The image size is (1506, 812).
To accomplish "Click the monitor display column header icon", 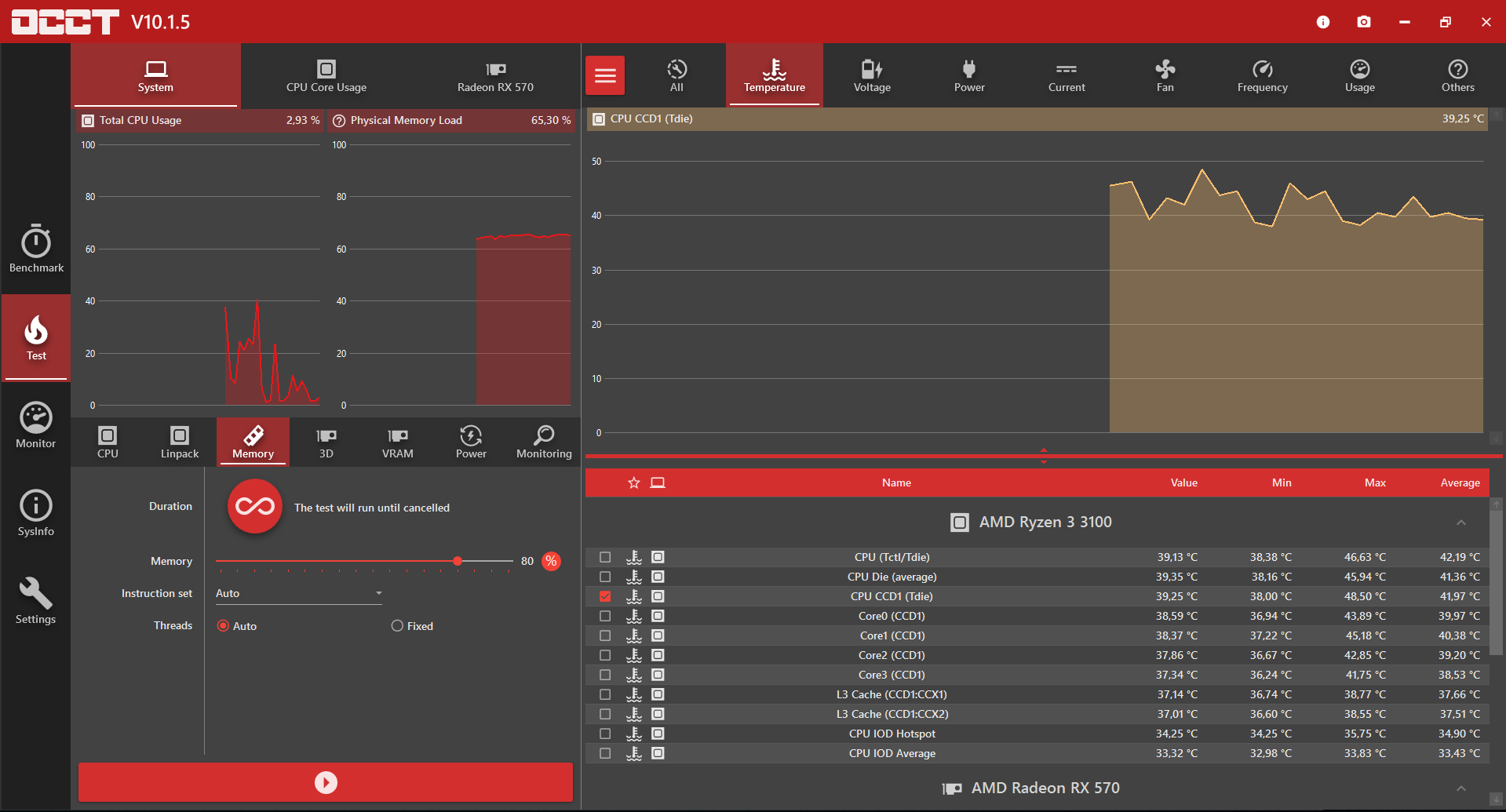I will 658,482.
